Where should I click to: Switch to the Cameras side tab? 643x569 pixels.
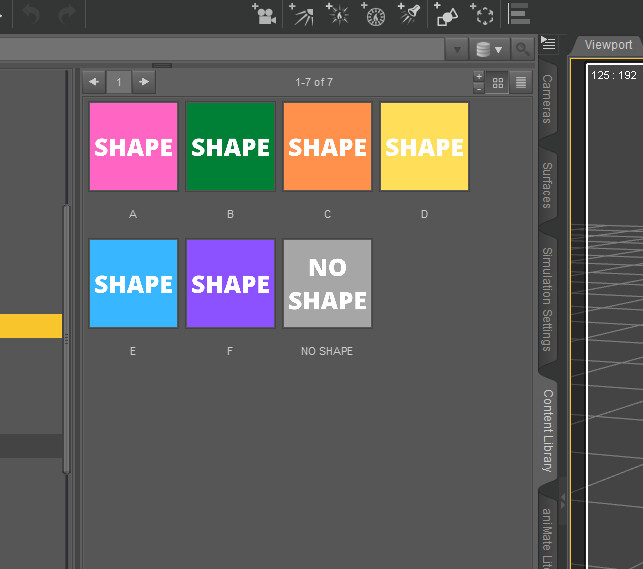coord(548,98)
